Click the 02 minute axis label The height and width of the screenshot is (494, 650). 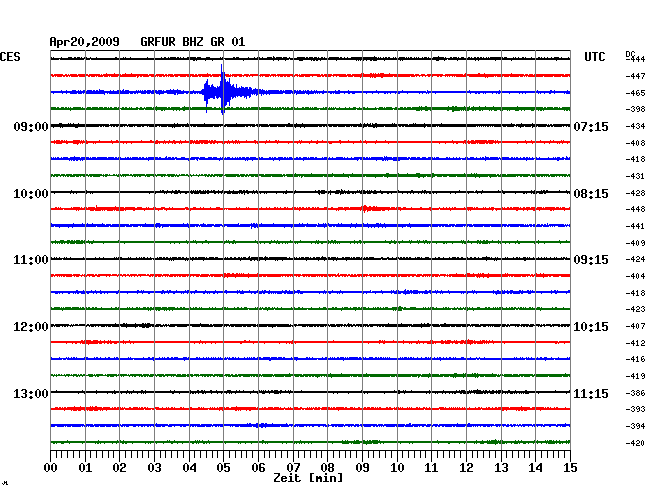(x=119, y=468)
